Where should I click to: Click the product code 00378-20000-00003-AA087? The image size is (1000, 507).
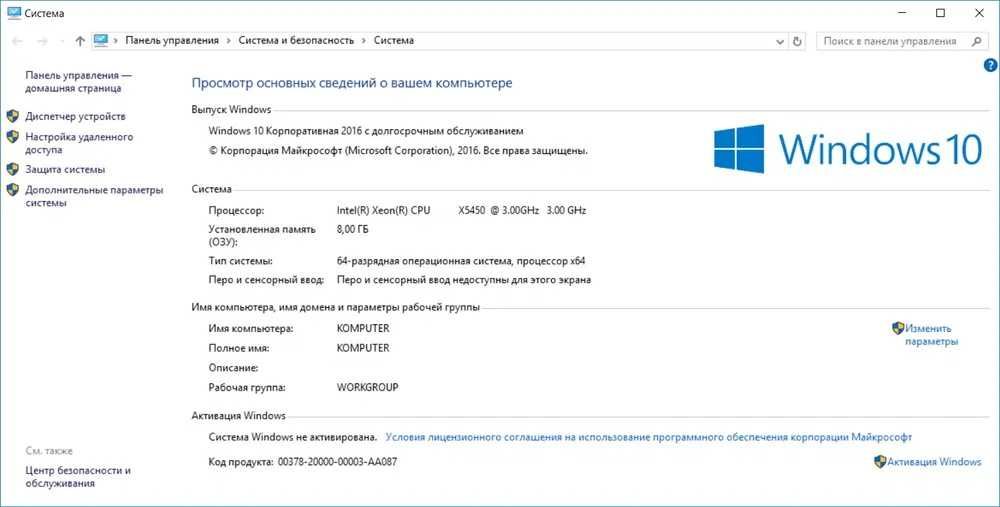[337, 462]
